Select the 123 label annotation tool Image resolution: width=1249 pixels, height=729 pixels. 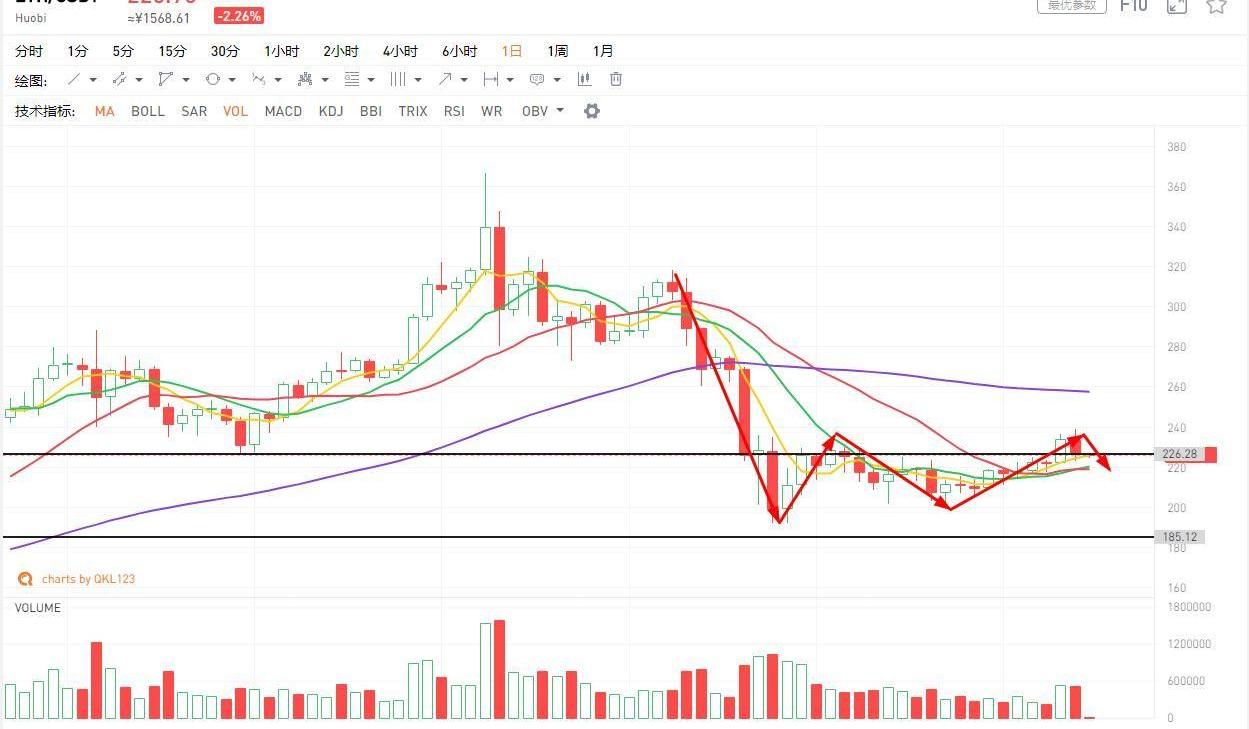pos(536,79)
